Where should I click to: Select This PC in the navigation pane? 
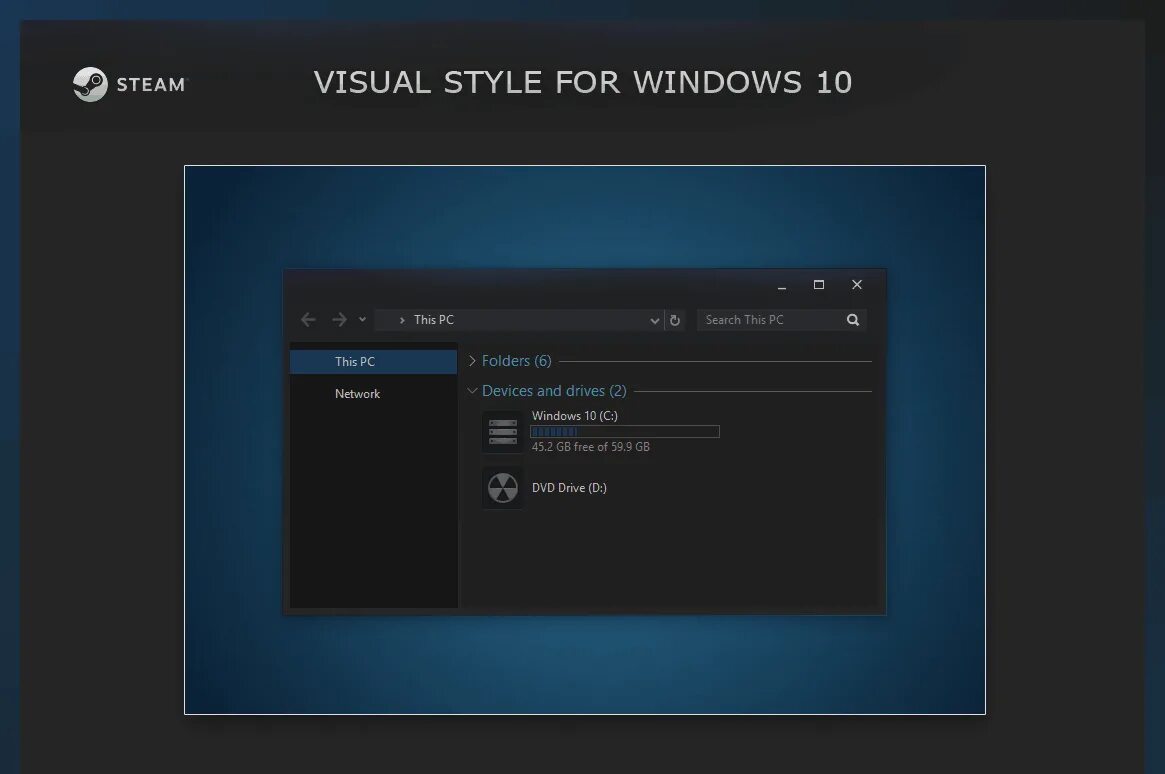click(373, 362)
